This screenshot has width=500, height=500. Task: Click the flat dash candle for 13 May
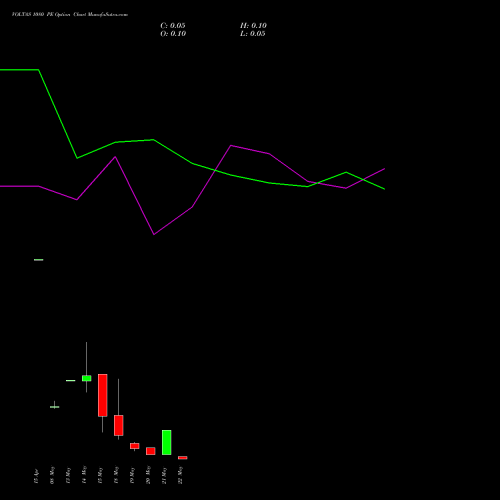[71, 380]
